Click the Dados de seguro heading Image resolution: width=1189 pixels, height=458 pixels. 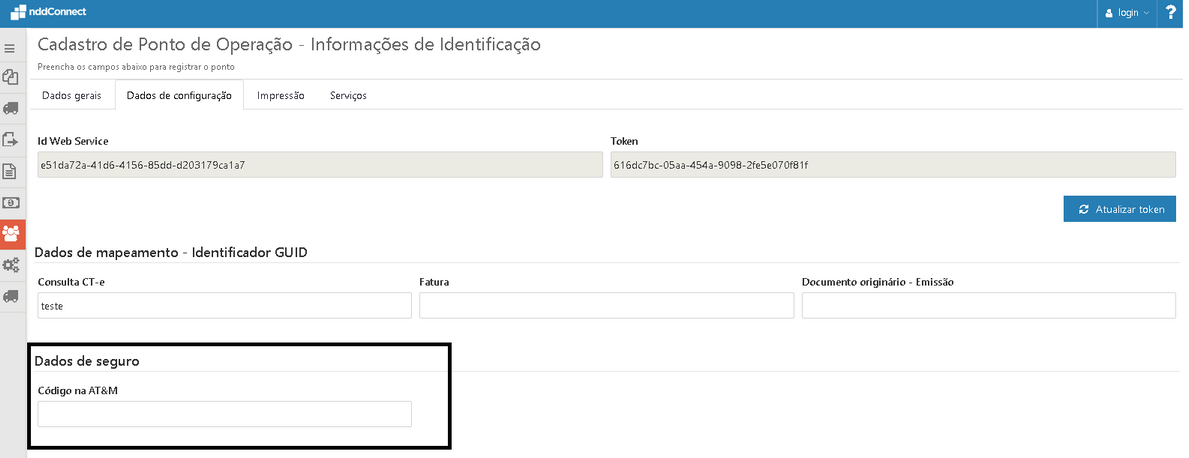[x=87, y=362]
